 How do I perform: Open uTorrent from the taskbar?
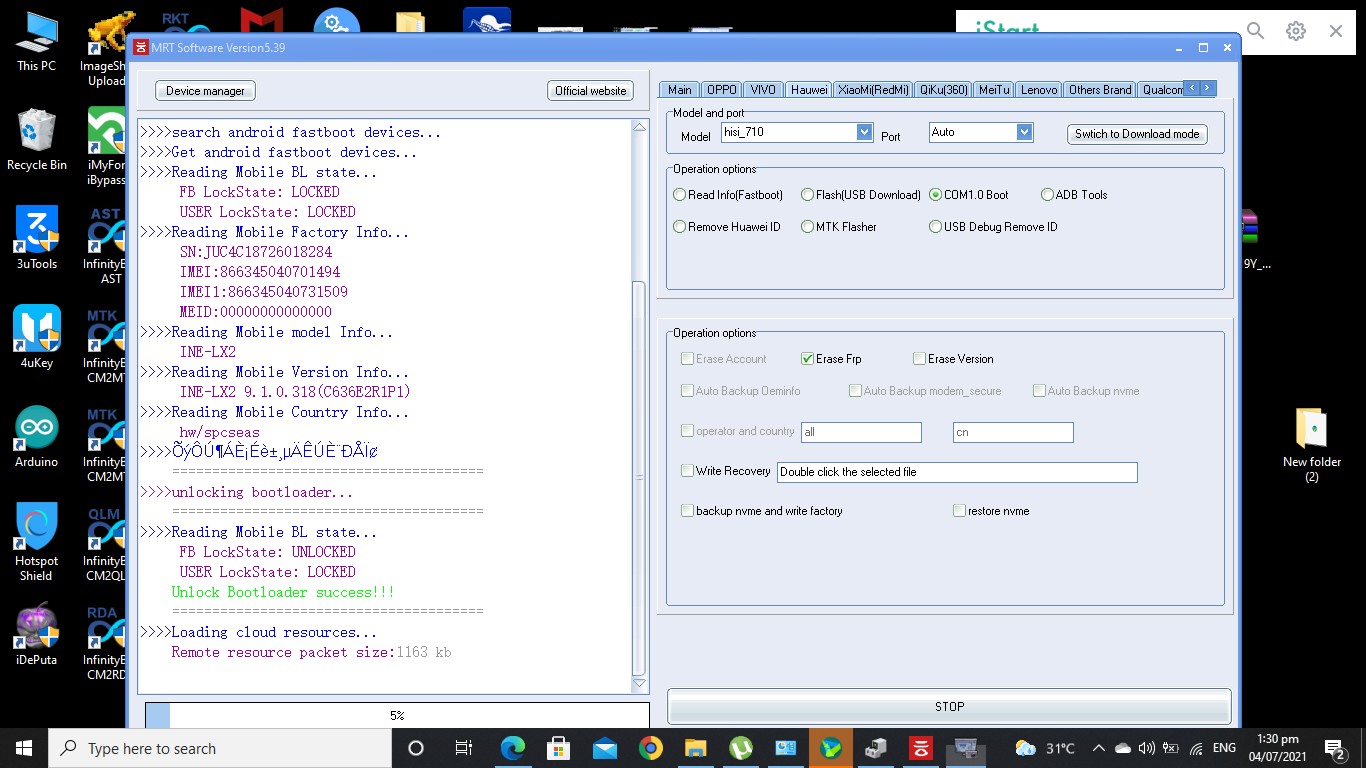[x=742, y=748]
